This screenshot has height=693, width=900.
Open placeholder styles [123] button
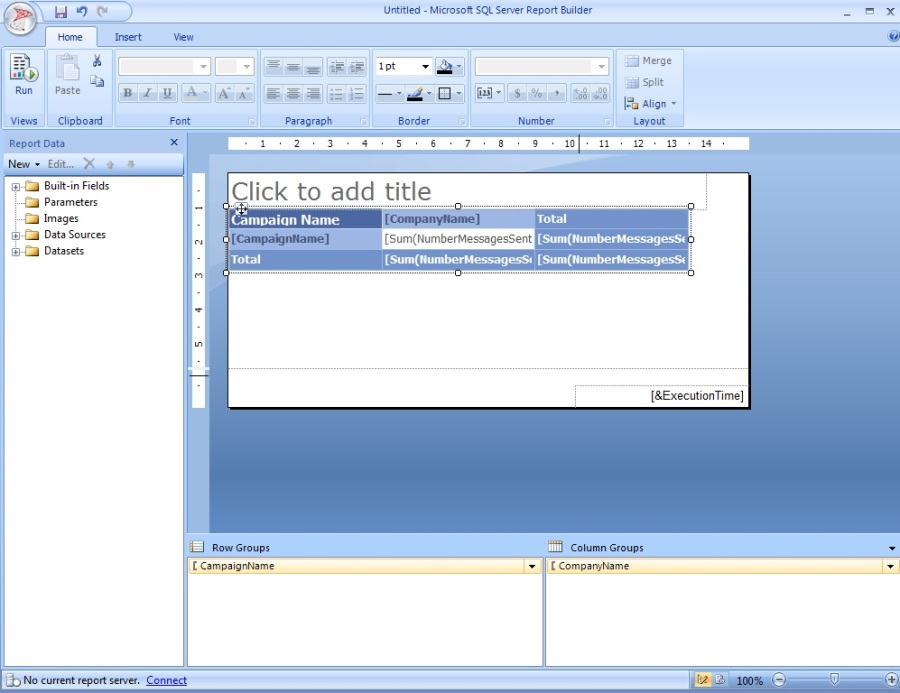tap(490, 93)
